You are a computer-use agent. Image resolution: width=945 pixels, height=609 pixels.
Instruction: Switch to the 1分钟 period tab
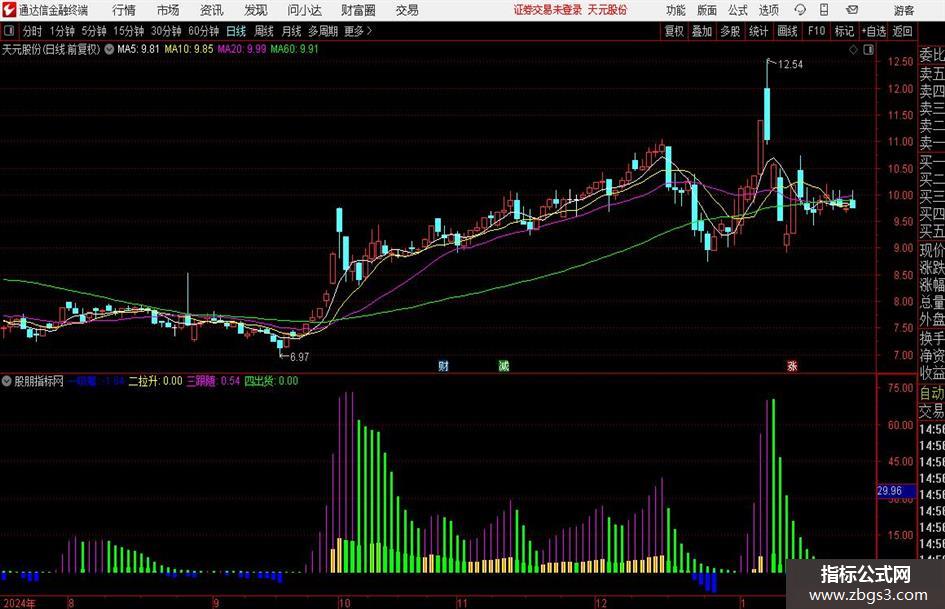tap(62, 31)
